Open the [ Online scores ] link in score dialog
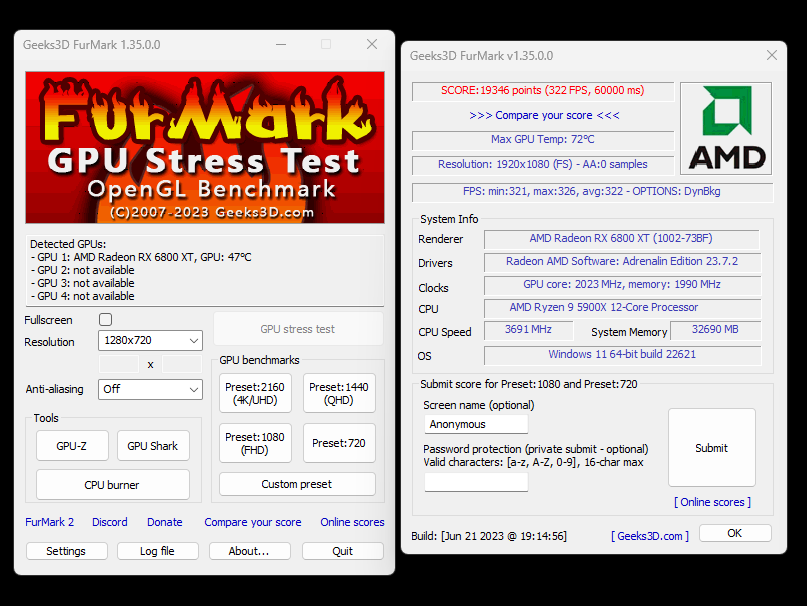Viewport: 807px width, 606px height. pos(712,502)
